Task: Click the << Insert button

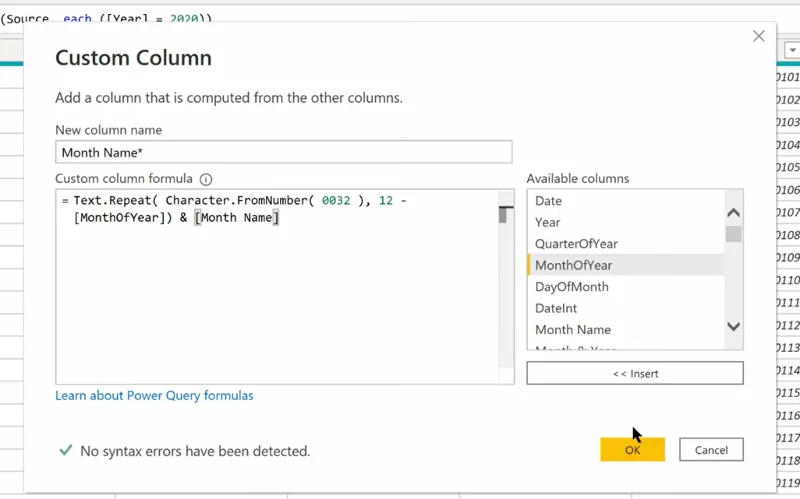Action: 635,373
